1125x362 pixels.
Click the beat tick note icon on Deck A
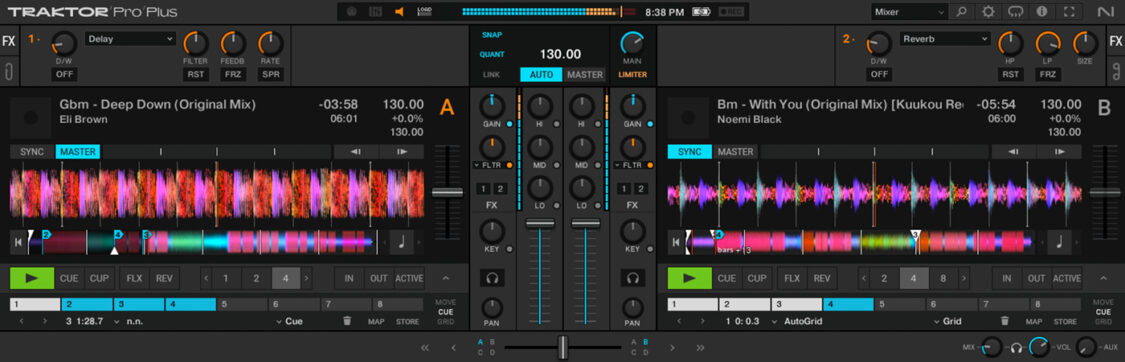click(x=401, y=242)
